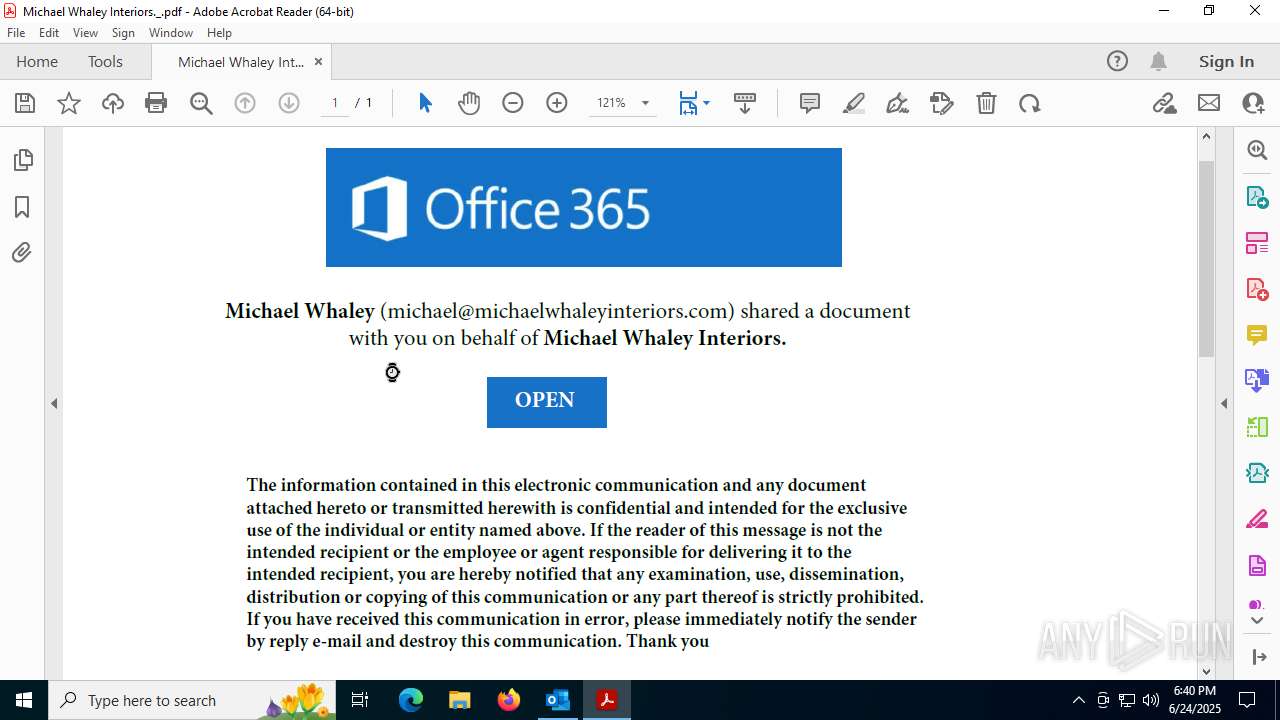The image size is (1280, 720).
Task: Open Outlook from the taskbar
Action: click(x=557, y=700)
